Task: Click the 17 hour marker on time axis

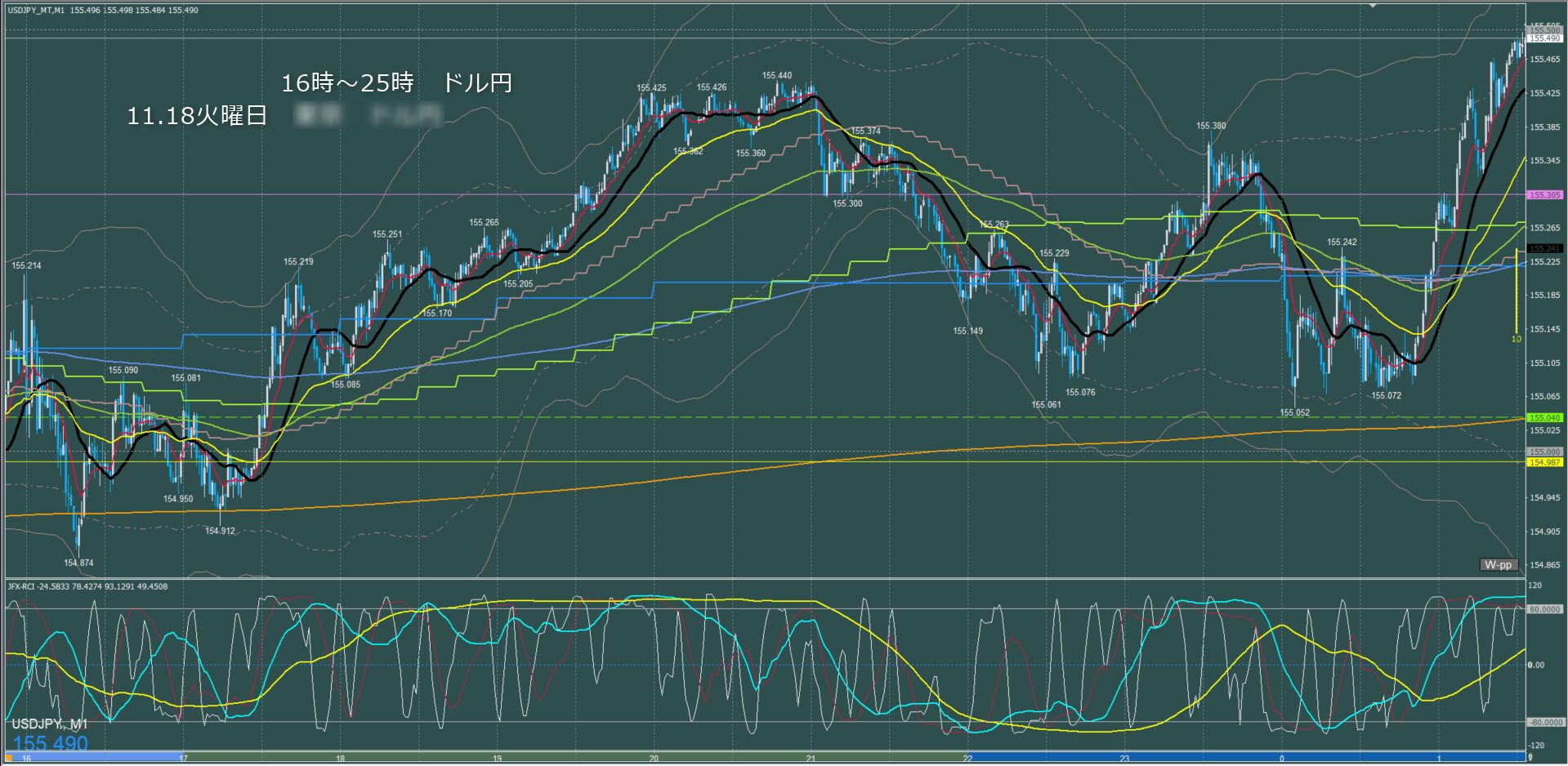Action: click(x=183, y=759)
